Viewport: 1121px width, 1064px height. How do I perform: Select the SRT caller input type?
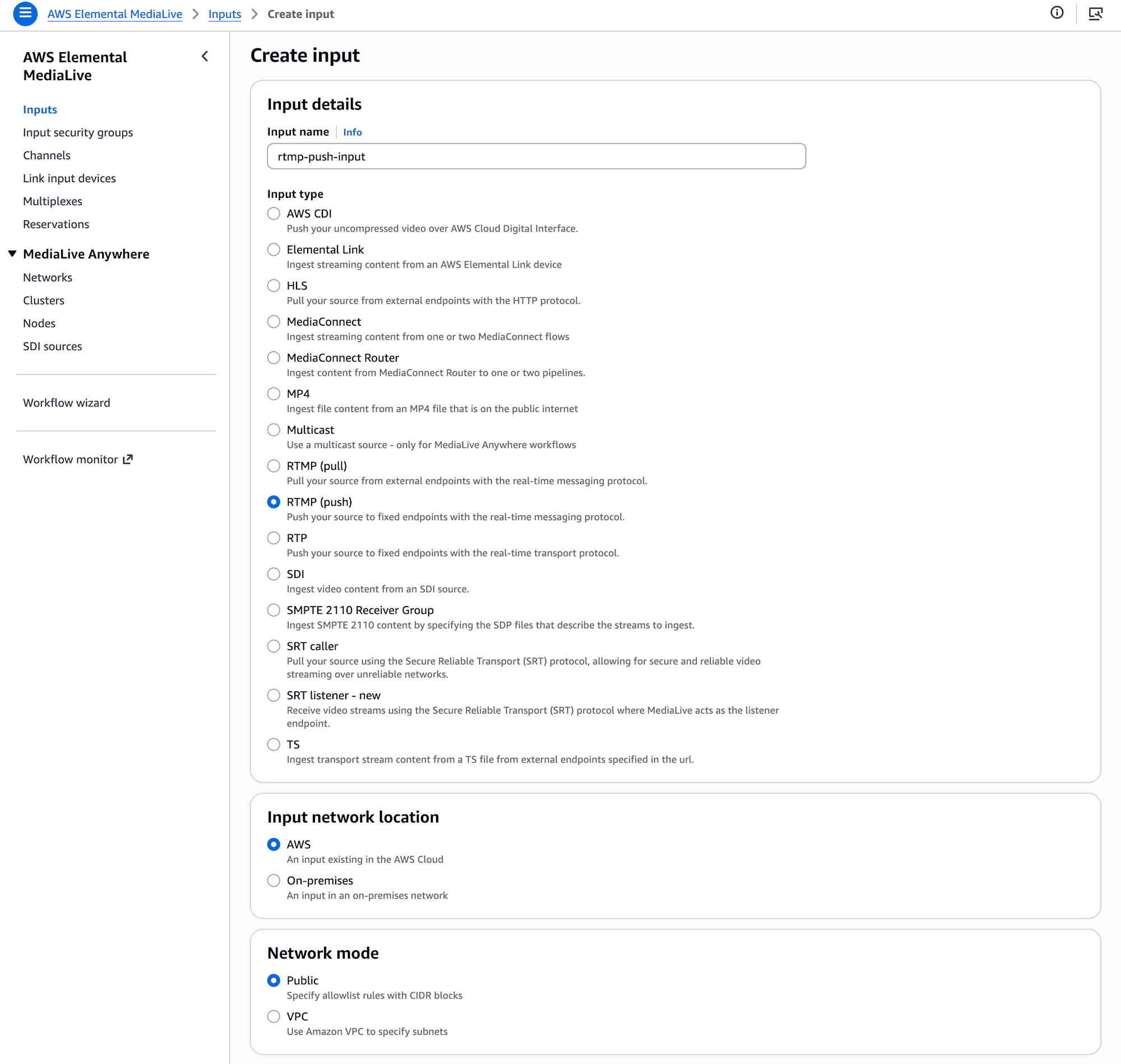pos(274,646)
